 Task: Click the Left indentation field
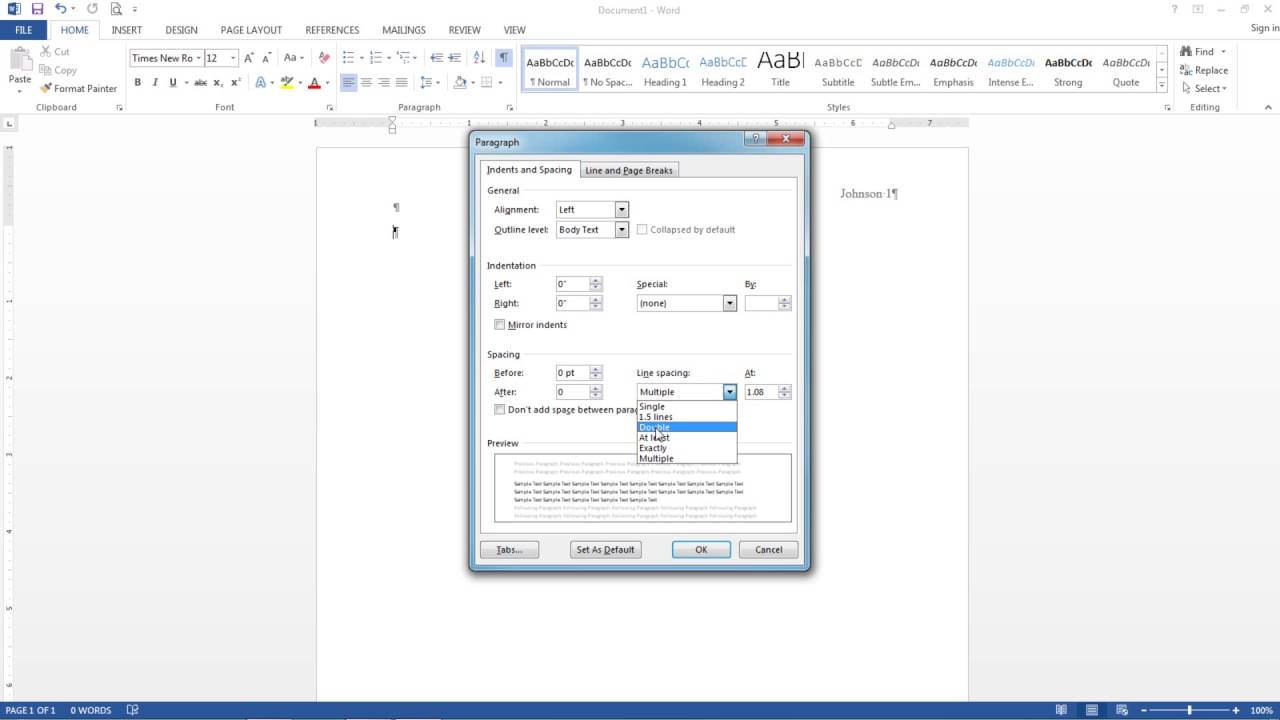point(573,284)
